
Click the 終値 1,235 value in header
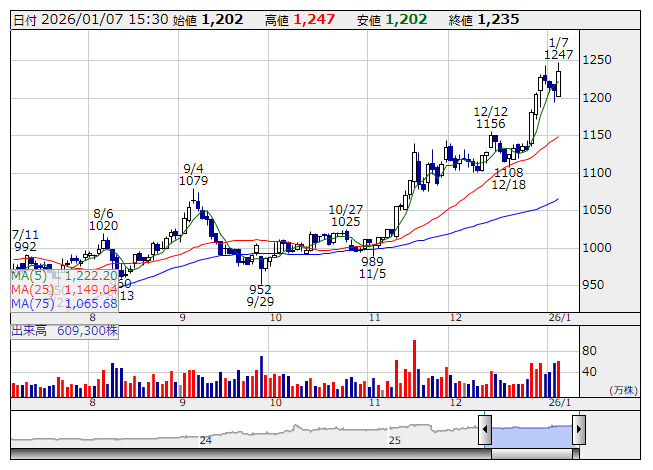pos(497,19)
